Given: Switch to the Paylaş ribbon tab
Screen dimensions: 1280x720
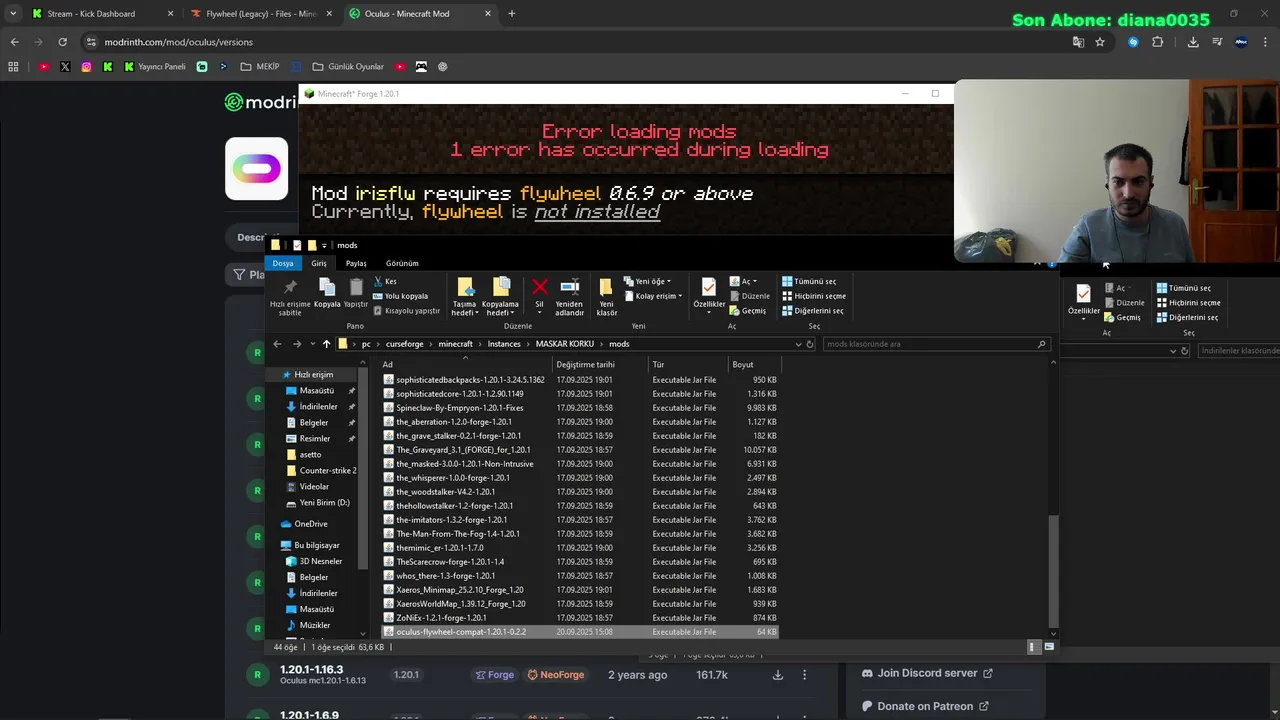Looking at the screenshot, I should point(356,263).
